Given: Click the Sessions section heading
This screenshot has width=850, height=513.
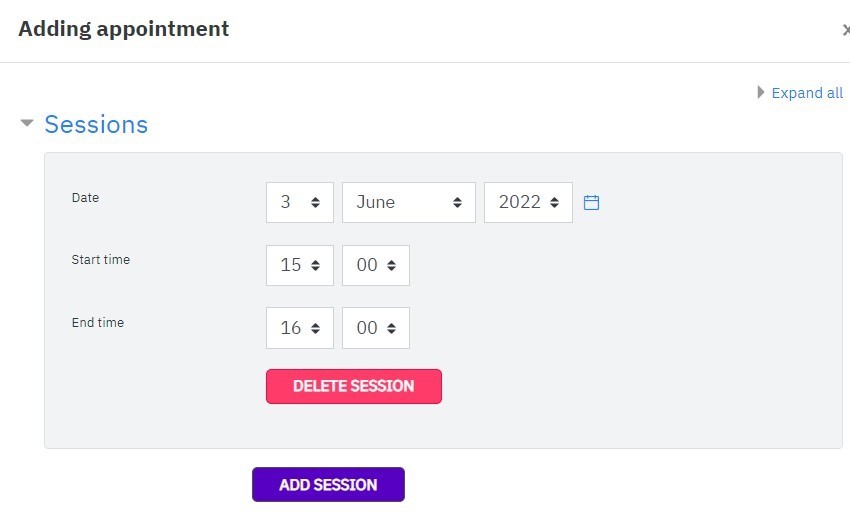Looking at the screenshot, I should [x=96, y=124].
